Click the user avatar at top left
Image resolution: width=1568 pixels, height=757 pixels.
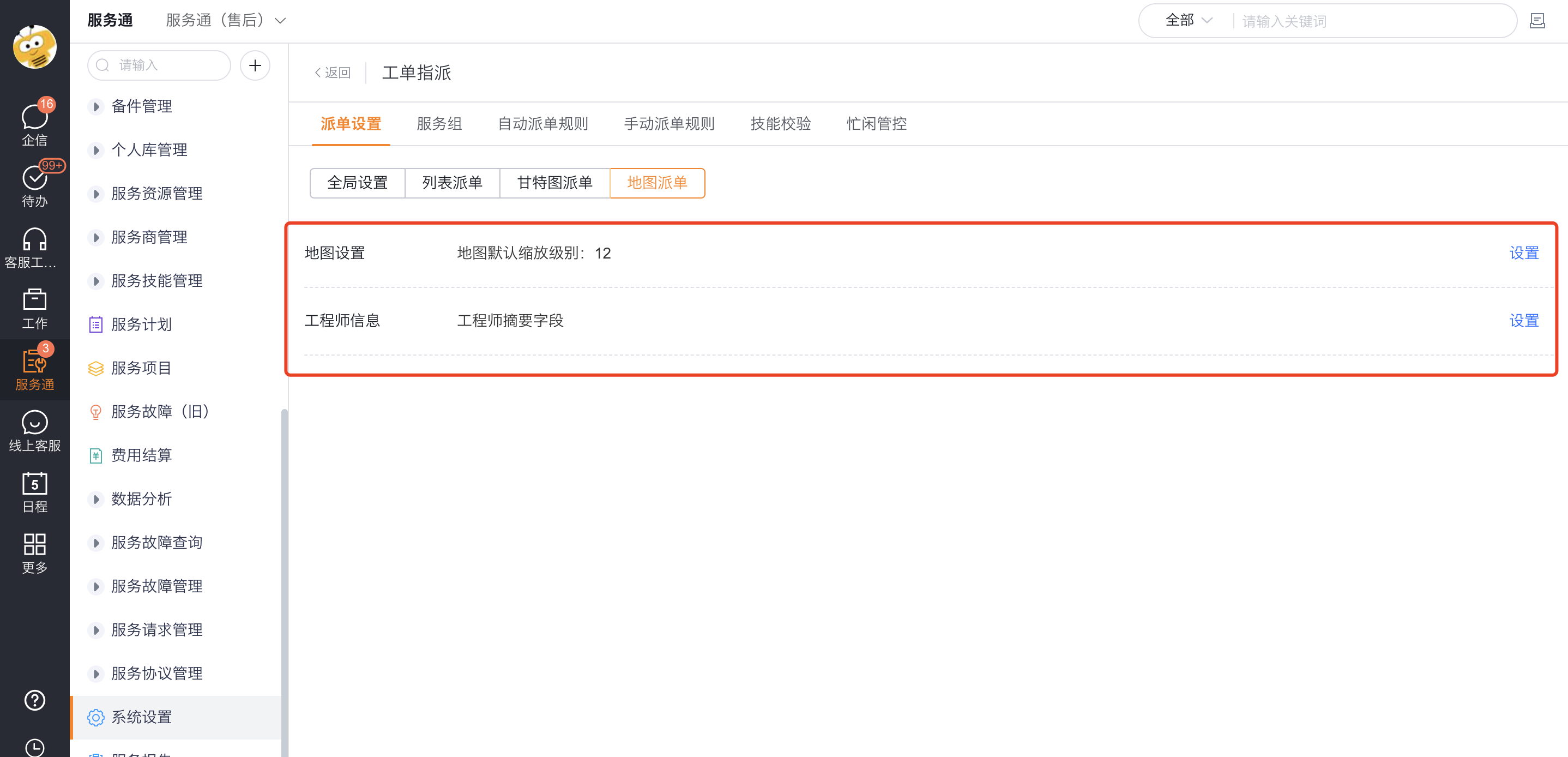[35, 47]
